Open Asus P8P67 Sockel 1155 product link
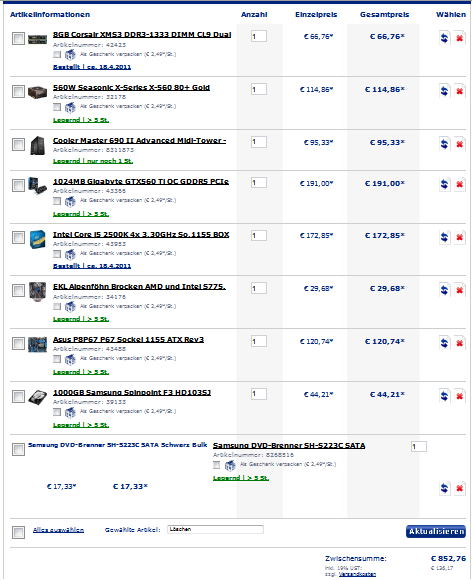The width and height of the screenshot is (472, 580). (128, 340)
